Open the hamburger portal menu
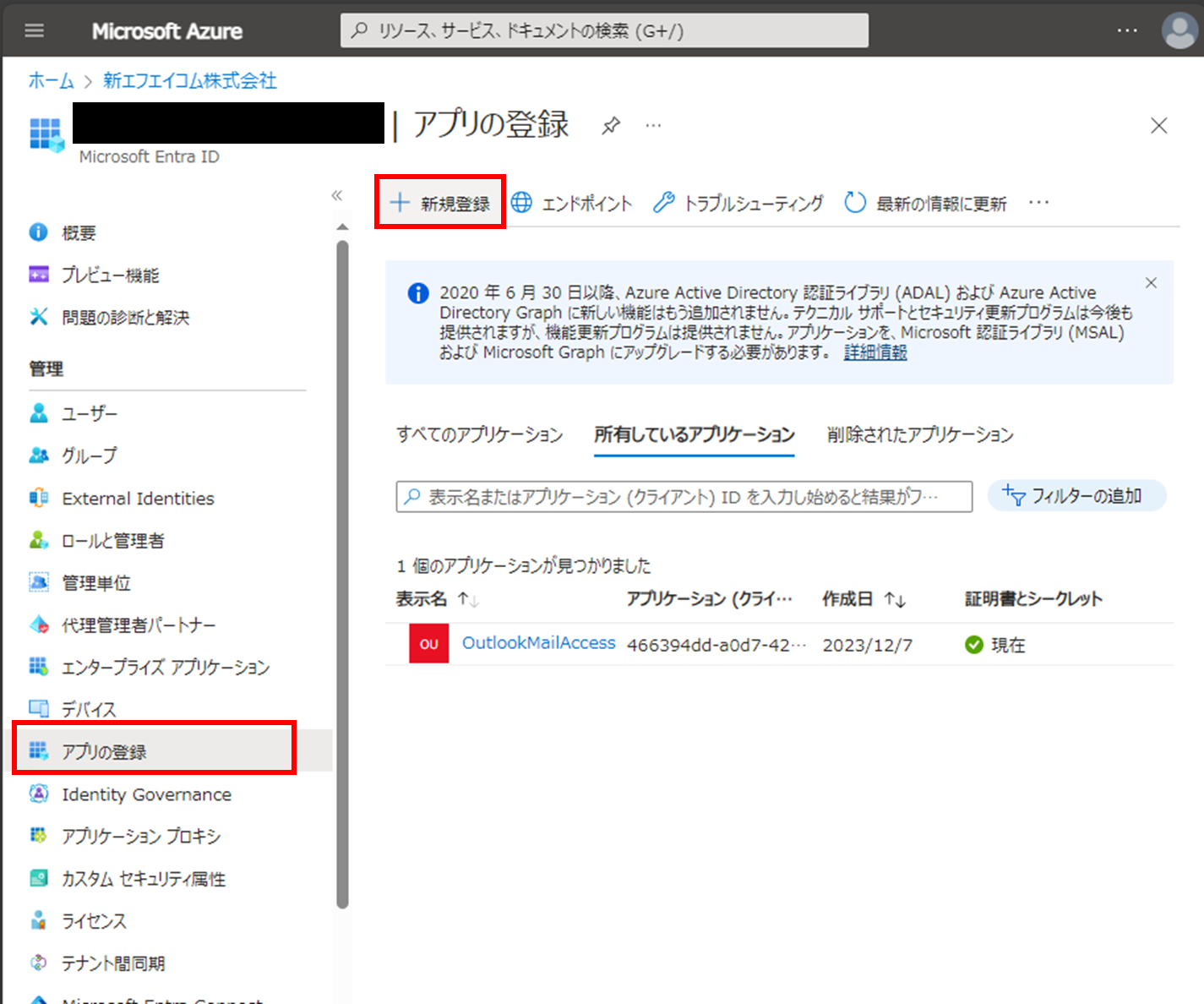The width and height of the screenshot is (1204, 1004). coord(35,31)
